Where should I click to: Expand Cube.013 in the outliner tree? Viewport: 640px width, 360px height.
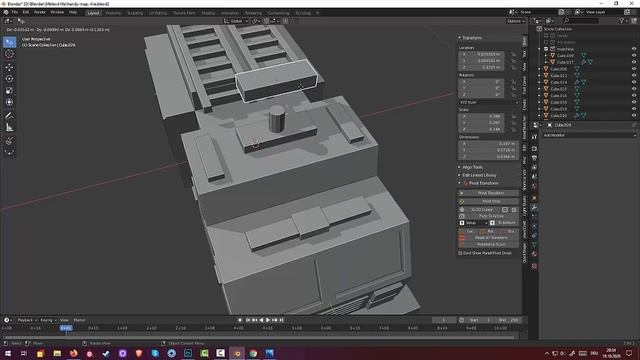pos(540,76)
